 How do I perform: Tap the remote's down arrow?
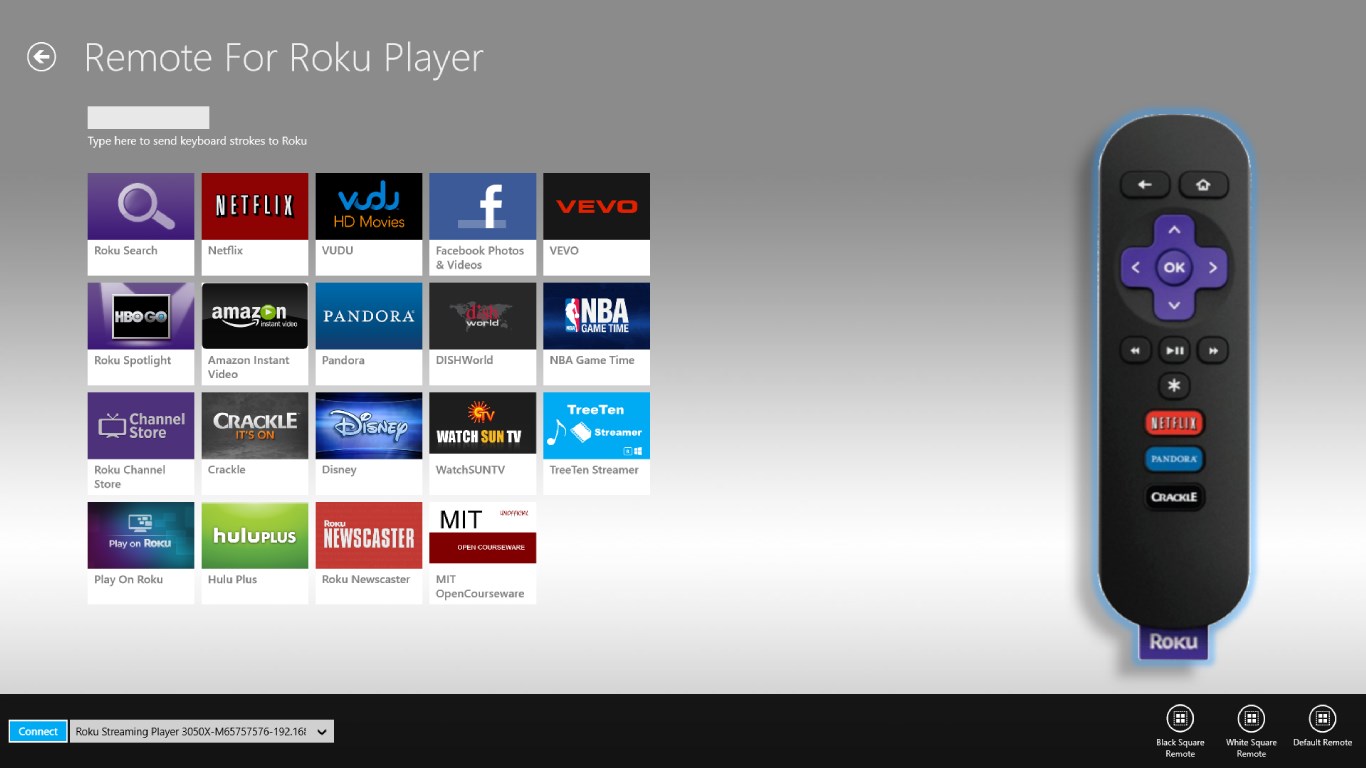[1174, 305]
